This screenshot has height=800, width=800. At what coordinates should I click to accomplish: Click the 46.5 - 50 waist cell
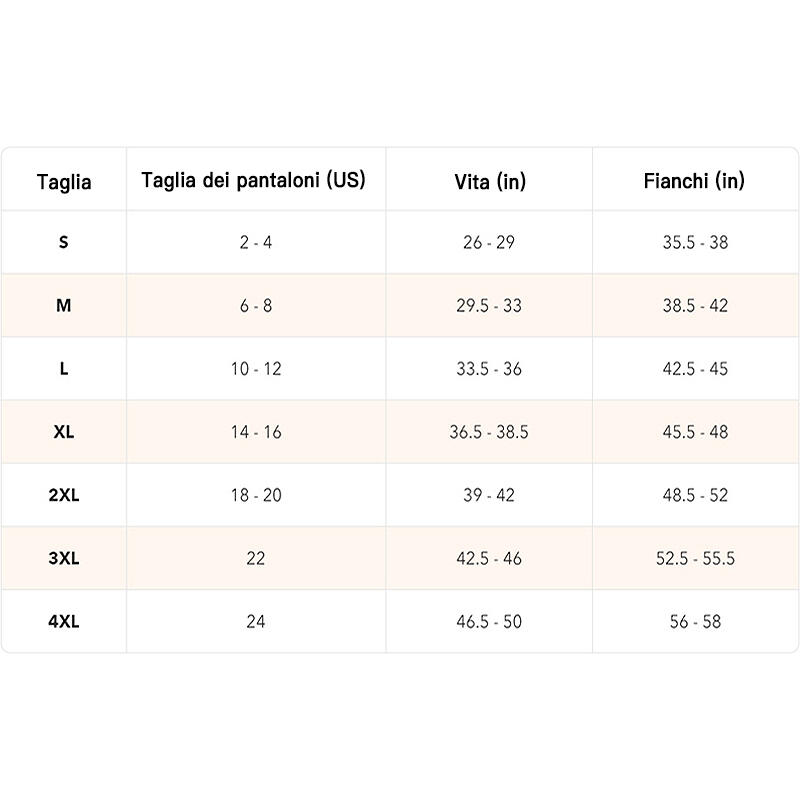489,621
